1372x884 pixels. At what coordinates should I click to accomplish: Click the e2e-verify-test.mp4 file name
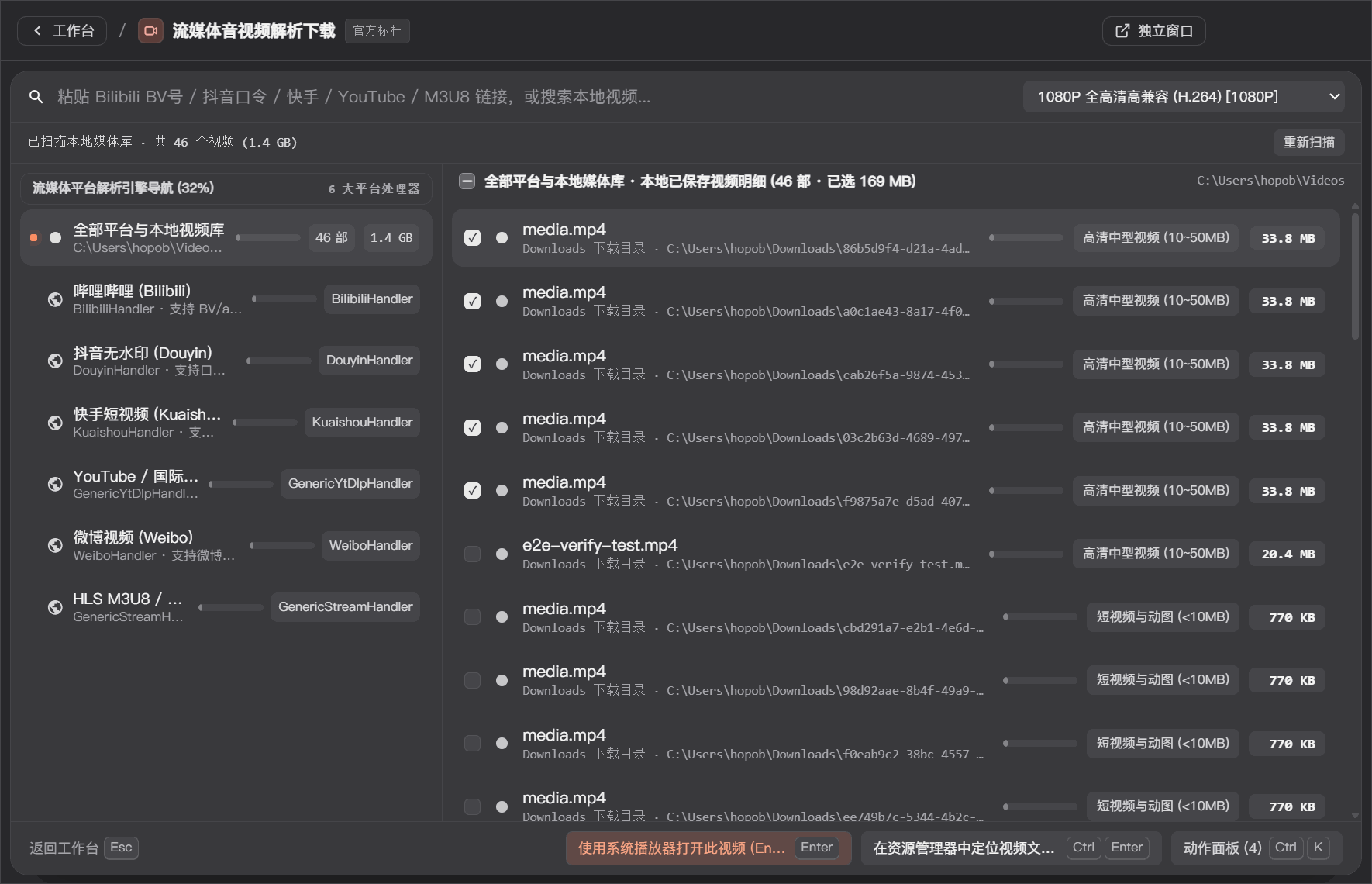600,545
